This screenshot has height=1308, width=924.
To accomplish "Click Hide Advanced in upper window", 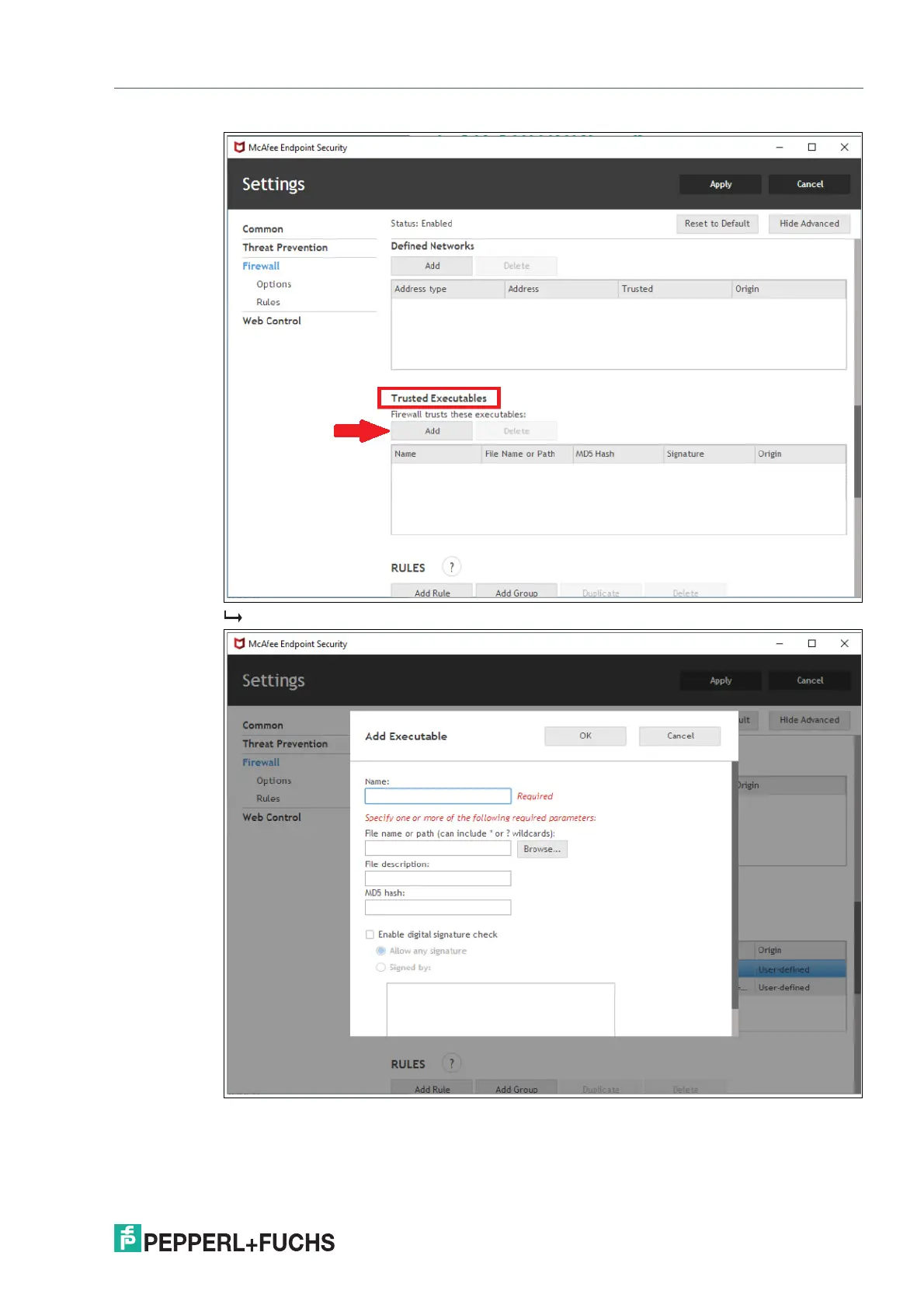I will (x=809, y=224).
